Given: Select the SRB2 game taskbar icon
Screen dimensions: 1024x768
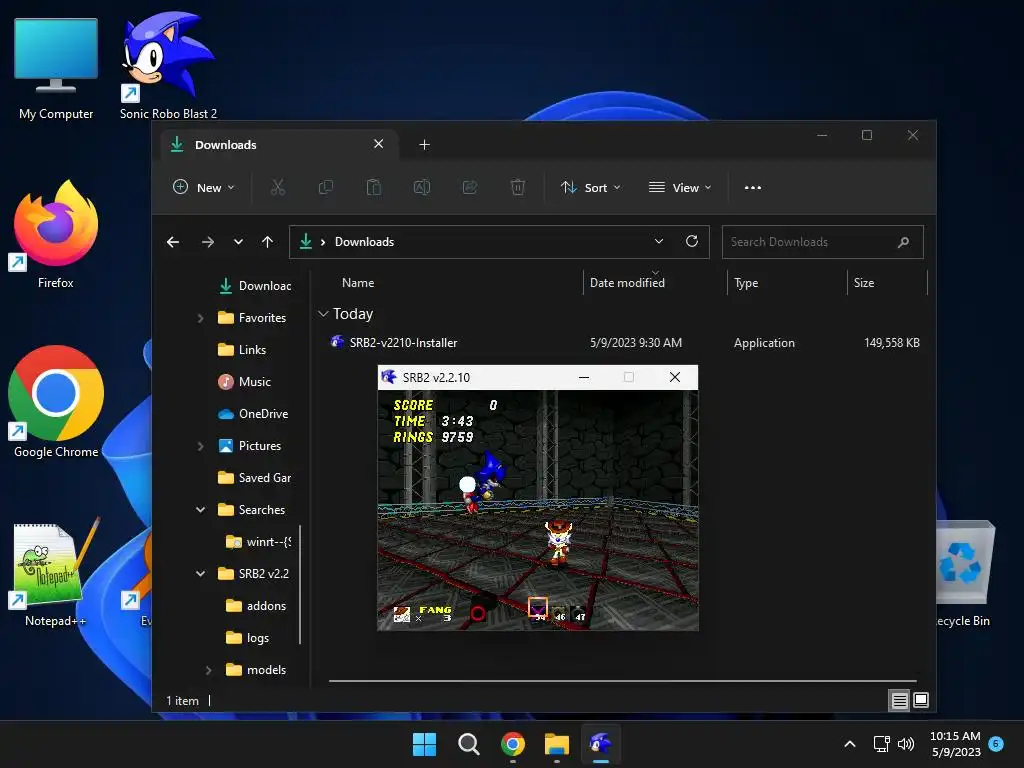Looking at the screenshot, I should [601, 744].
